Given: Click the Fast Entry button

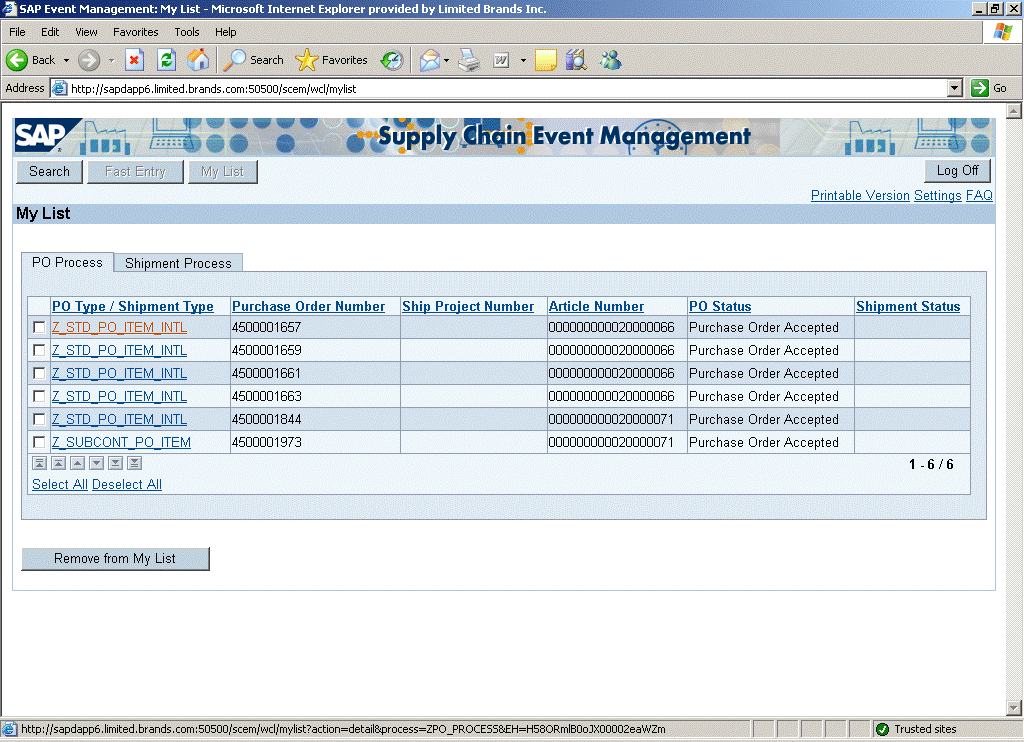Looking at the screenshot, I should 135,172.
